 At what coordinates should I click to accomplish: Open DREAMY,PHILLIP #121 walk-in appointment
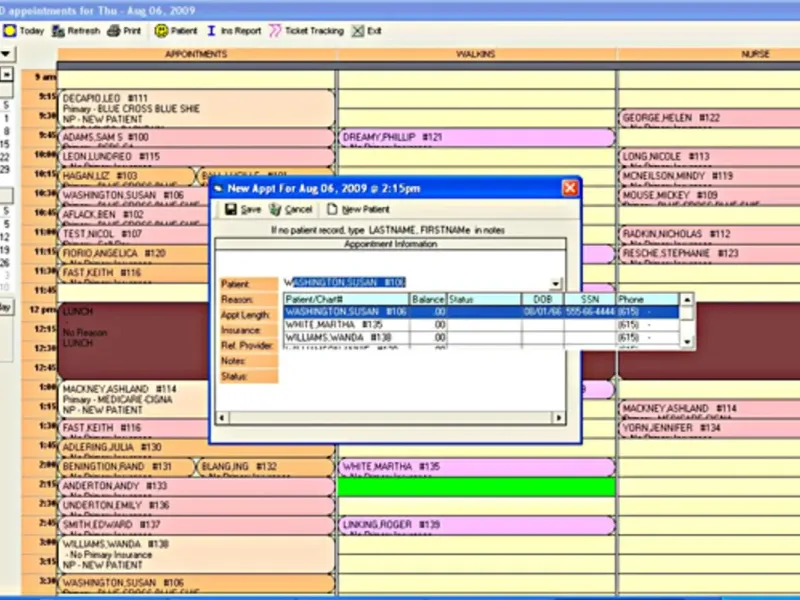(x=477, y=137)
